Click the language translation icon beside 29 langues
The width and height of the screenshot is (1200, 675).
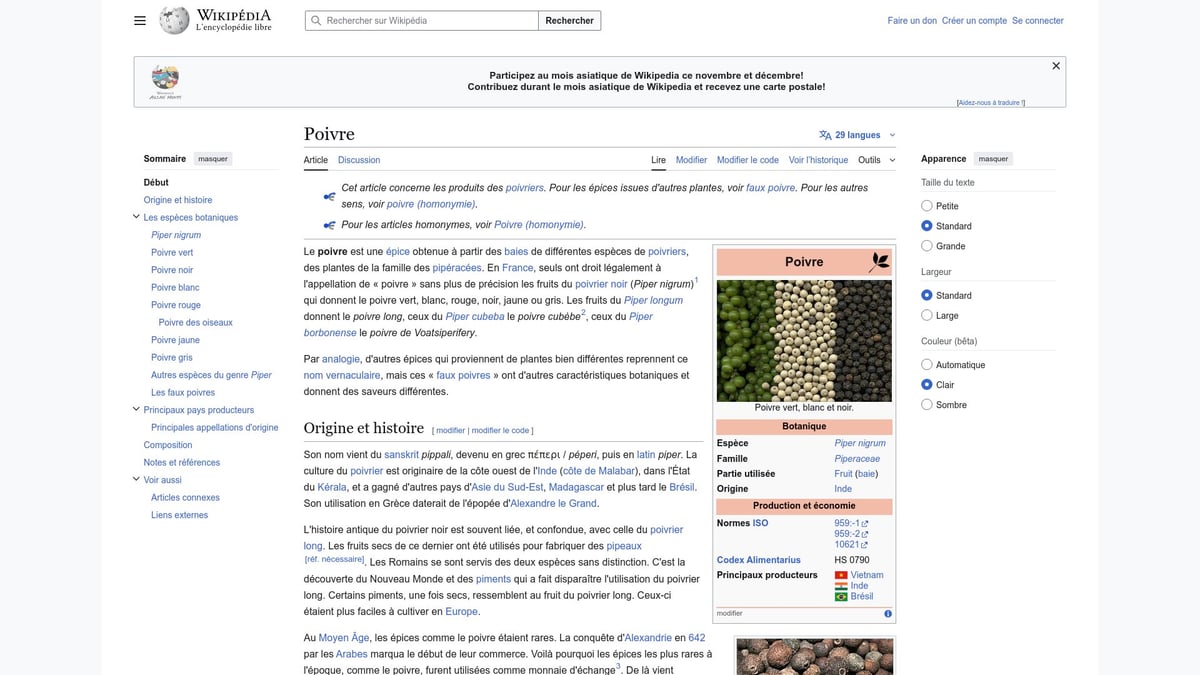[825, 135]
